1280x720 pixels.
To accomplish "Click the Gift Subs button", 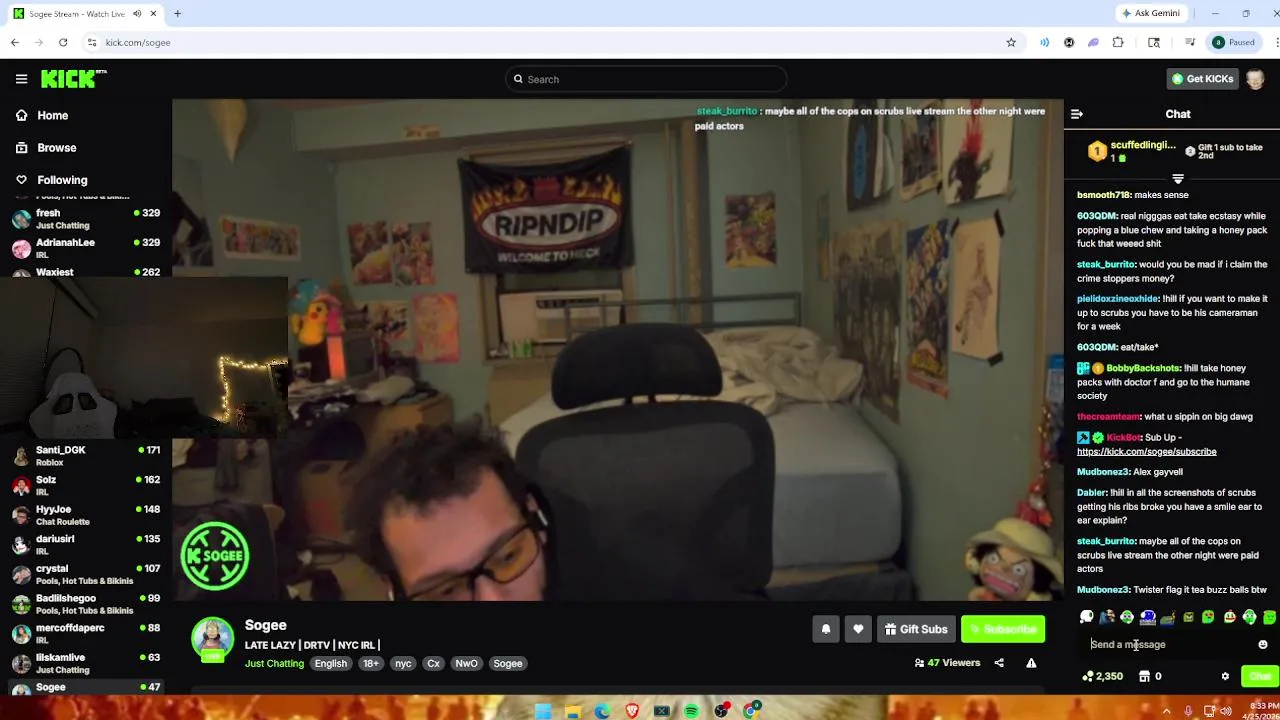I will 915,629.
